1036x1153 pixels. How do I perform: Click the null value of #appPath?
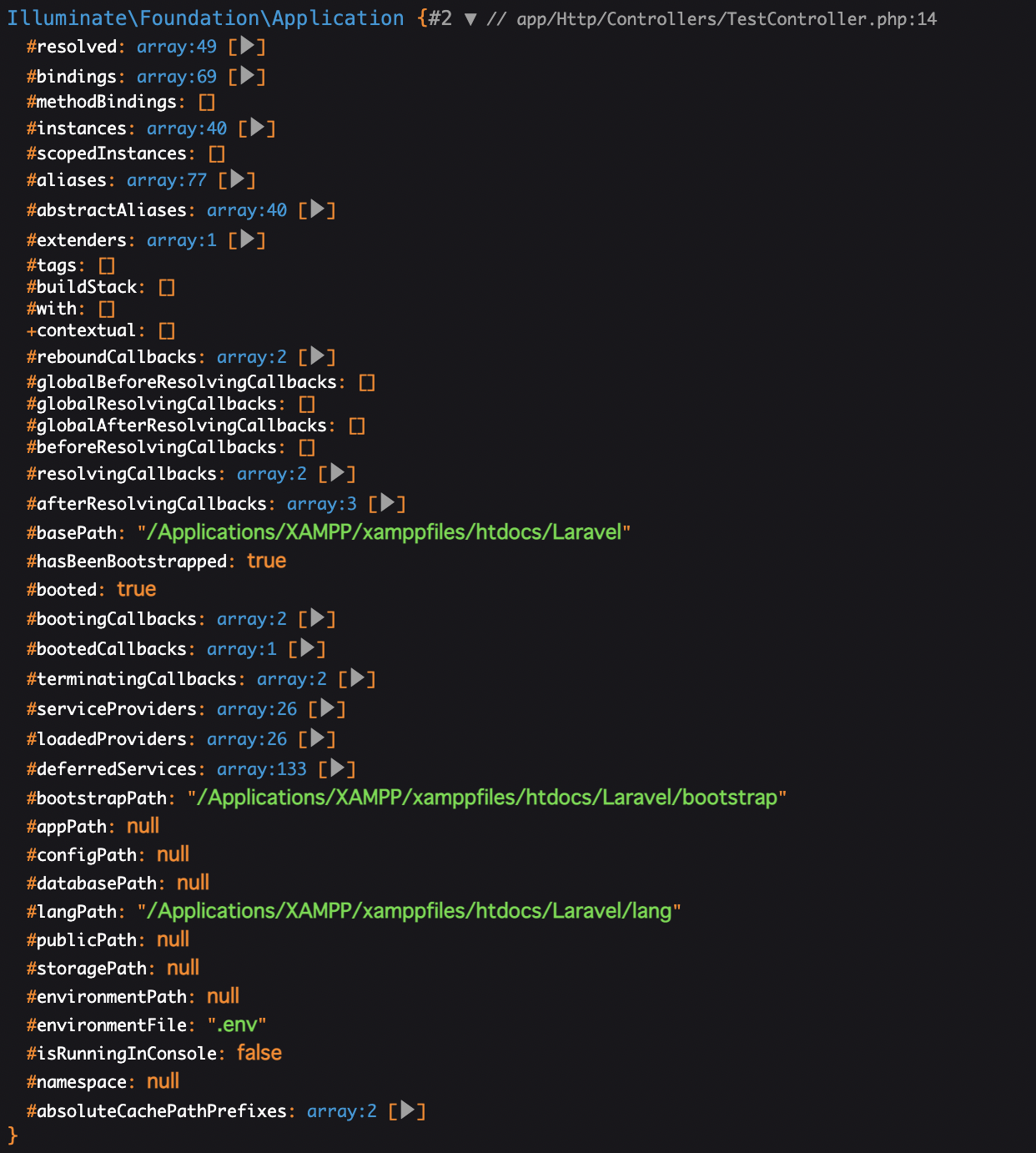point(143,826)
